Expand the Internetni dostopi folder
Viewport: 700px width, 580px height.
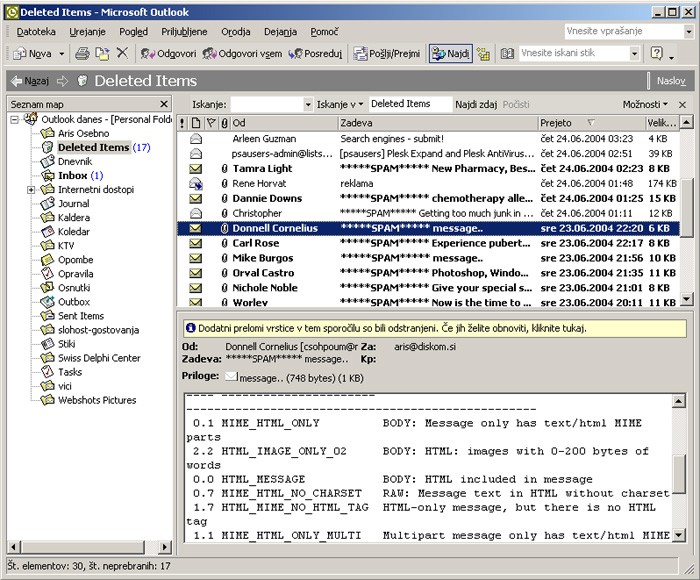click(32, 190)
